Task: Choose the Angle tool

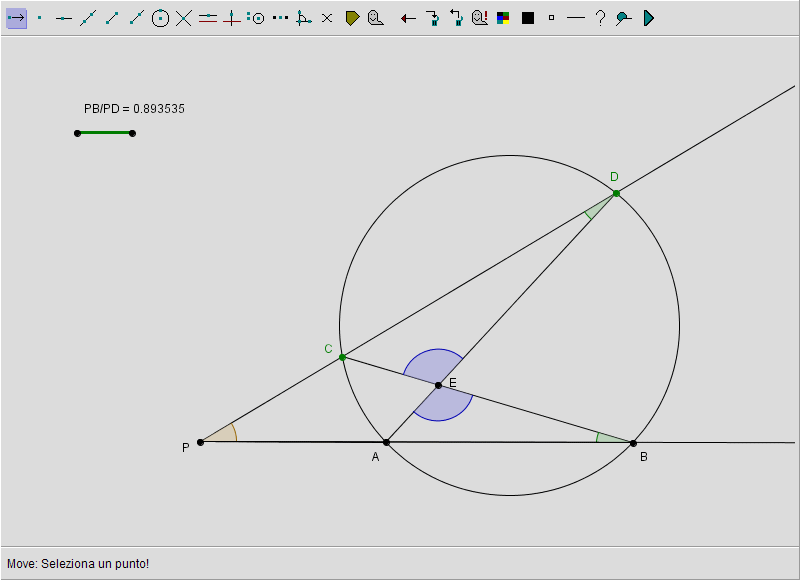Action: pos(304,18)
